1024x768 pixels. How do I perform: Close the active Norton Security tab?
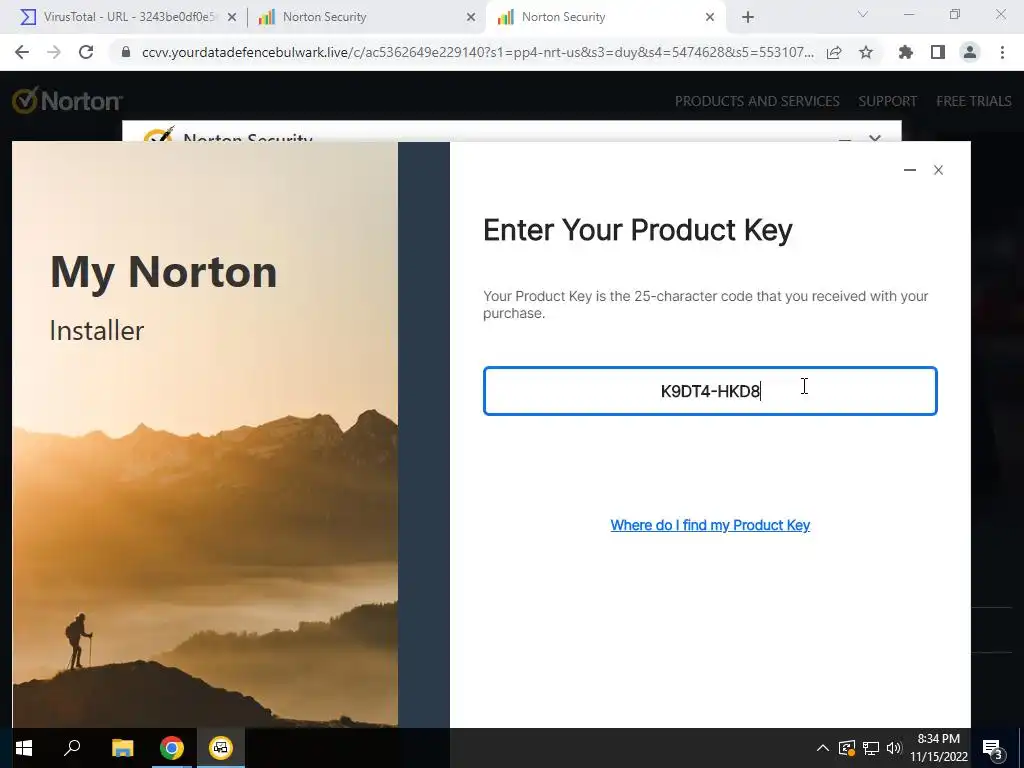tap(710, 17)
